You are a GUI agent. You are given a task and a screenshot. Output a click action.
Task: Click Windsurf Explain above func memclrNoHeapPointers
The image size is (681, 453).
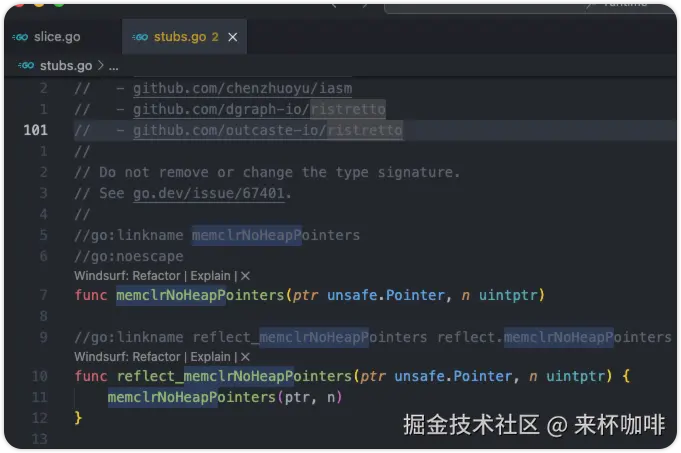click(x=210, y=276)
